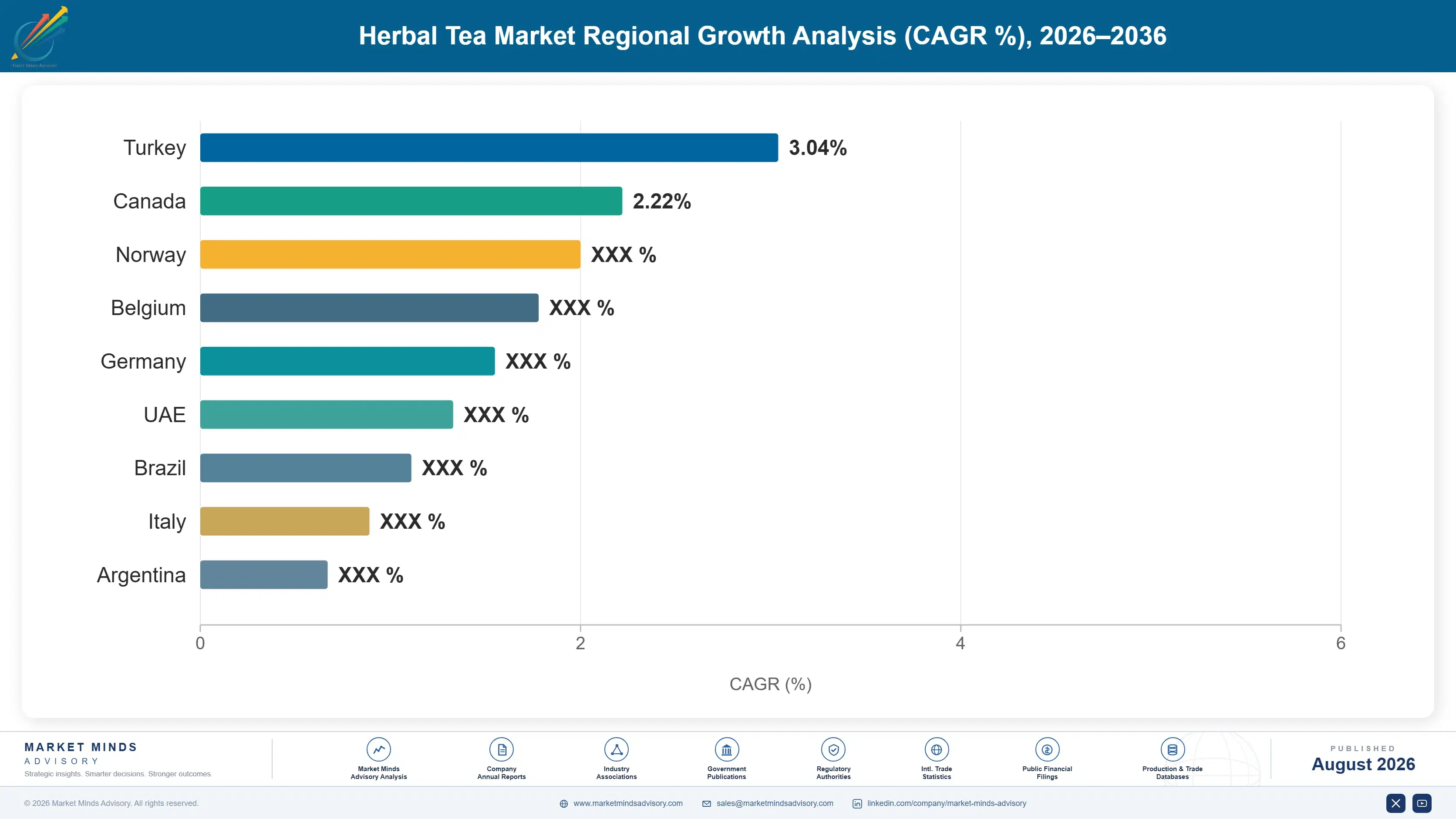Click the Argentina bar
The width and height of the screenshot is (1456, 819).
tap(264, 574)
